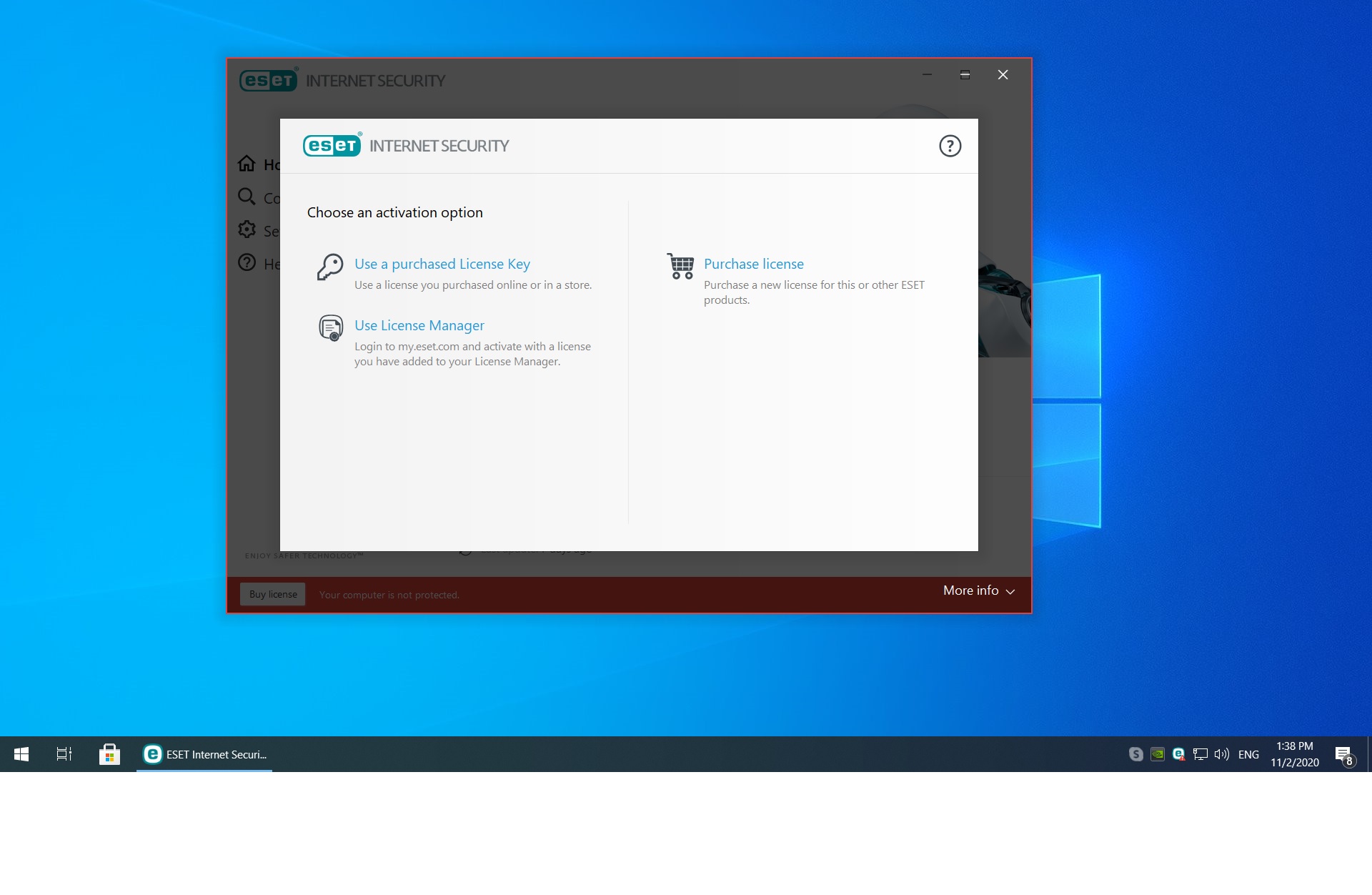The image size is (1372, 895).
Task: Click 'Your computer is not protected.' message
Action: click(x=389, y=595)
